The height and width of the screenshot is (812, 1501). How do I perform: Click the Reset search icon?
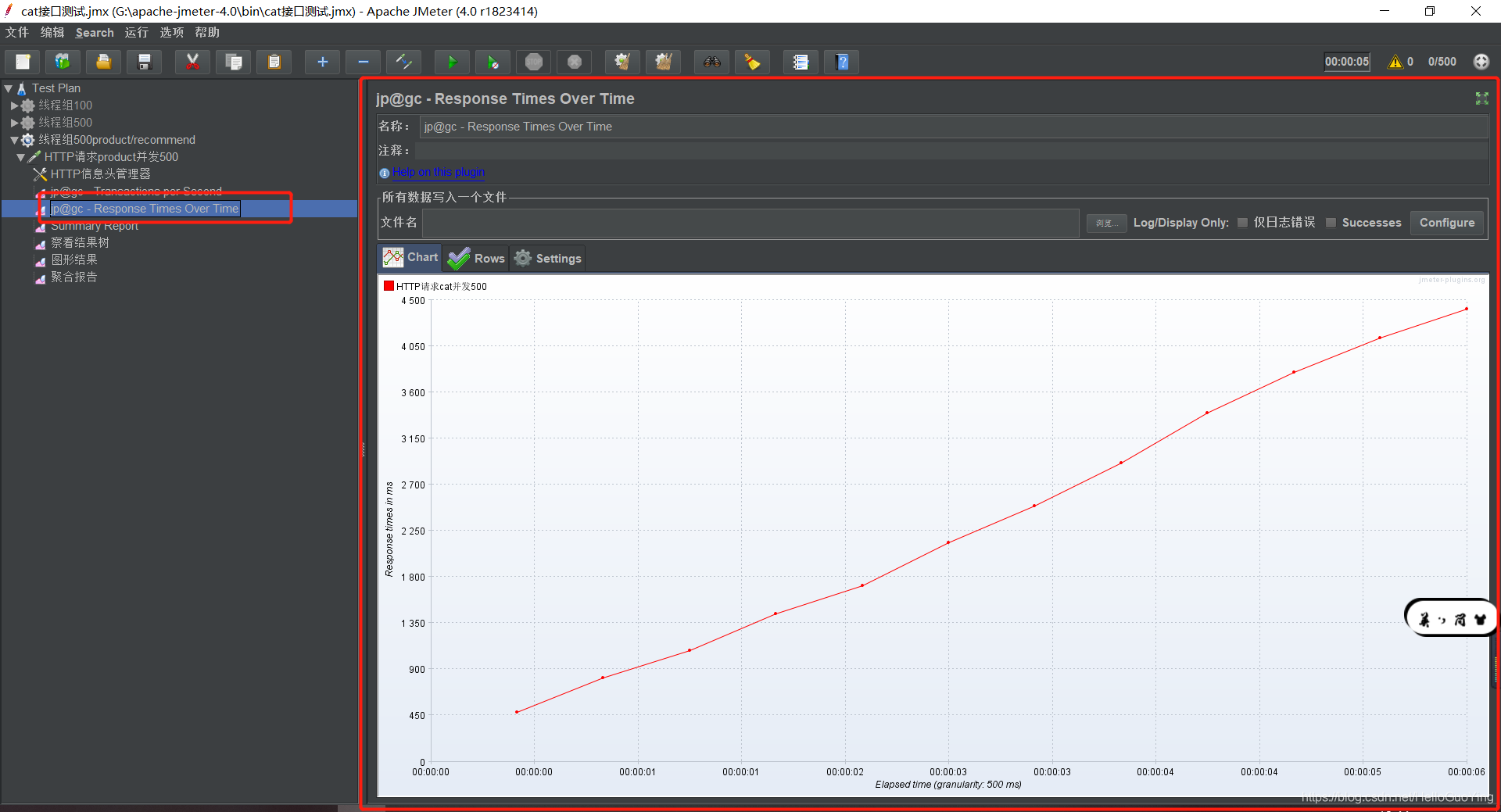pyautogui.click(x=752, y=62)
